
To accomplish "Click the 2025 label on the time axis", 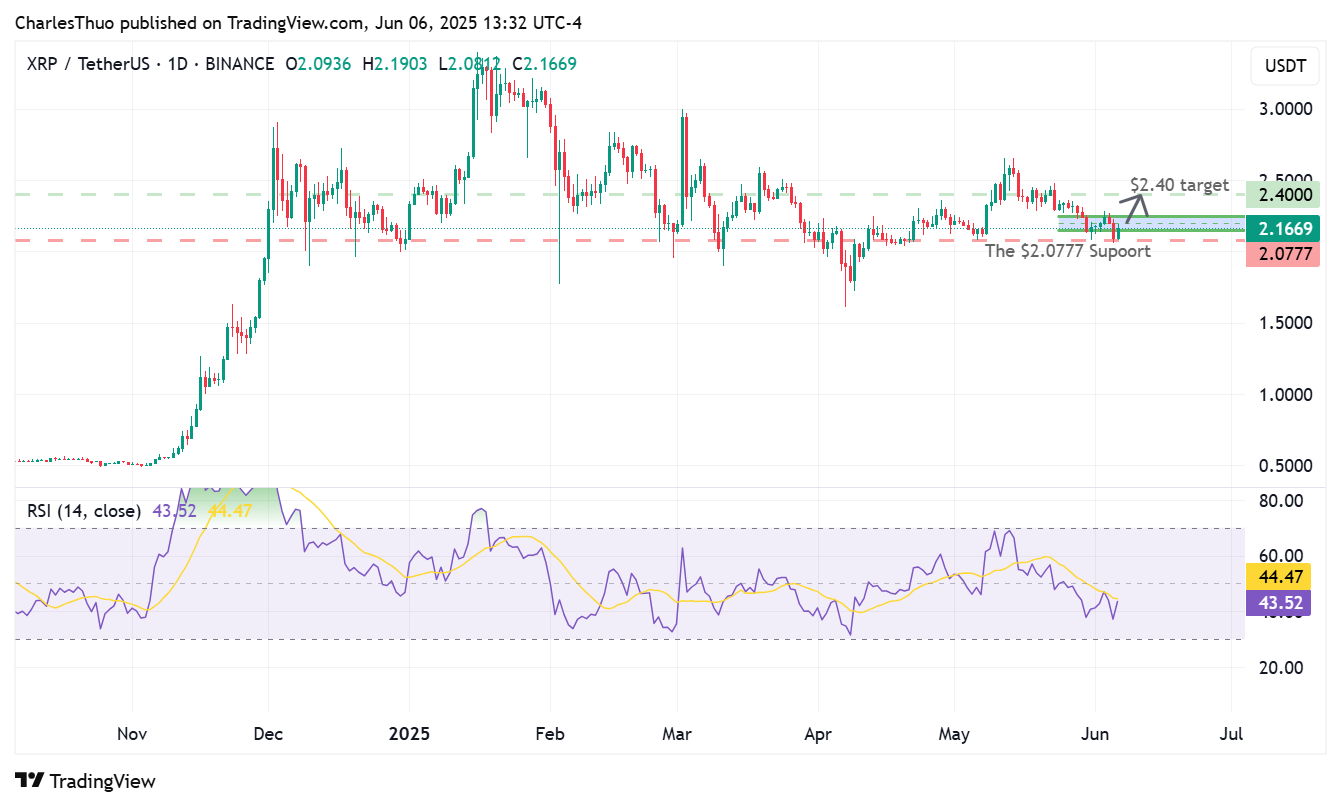I will (407, 733).
